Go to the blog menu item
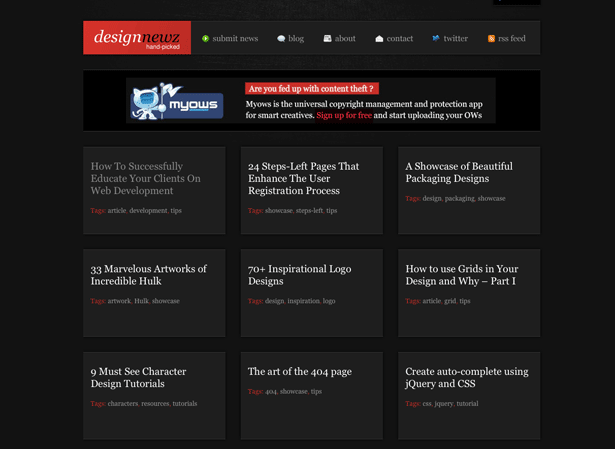 coord(296,39)
